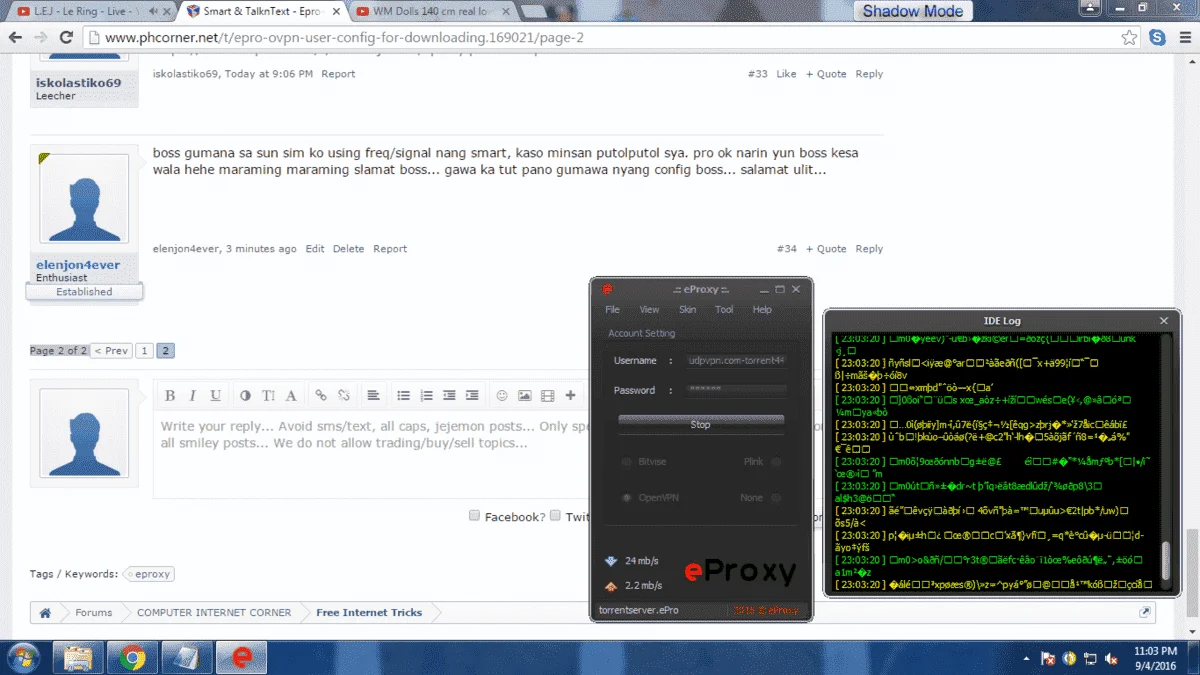The image size is (1200, 675).
Task: Insert a bulleted list
Action: [403, 396]
